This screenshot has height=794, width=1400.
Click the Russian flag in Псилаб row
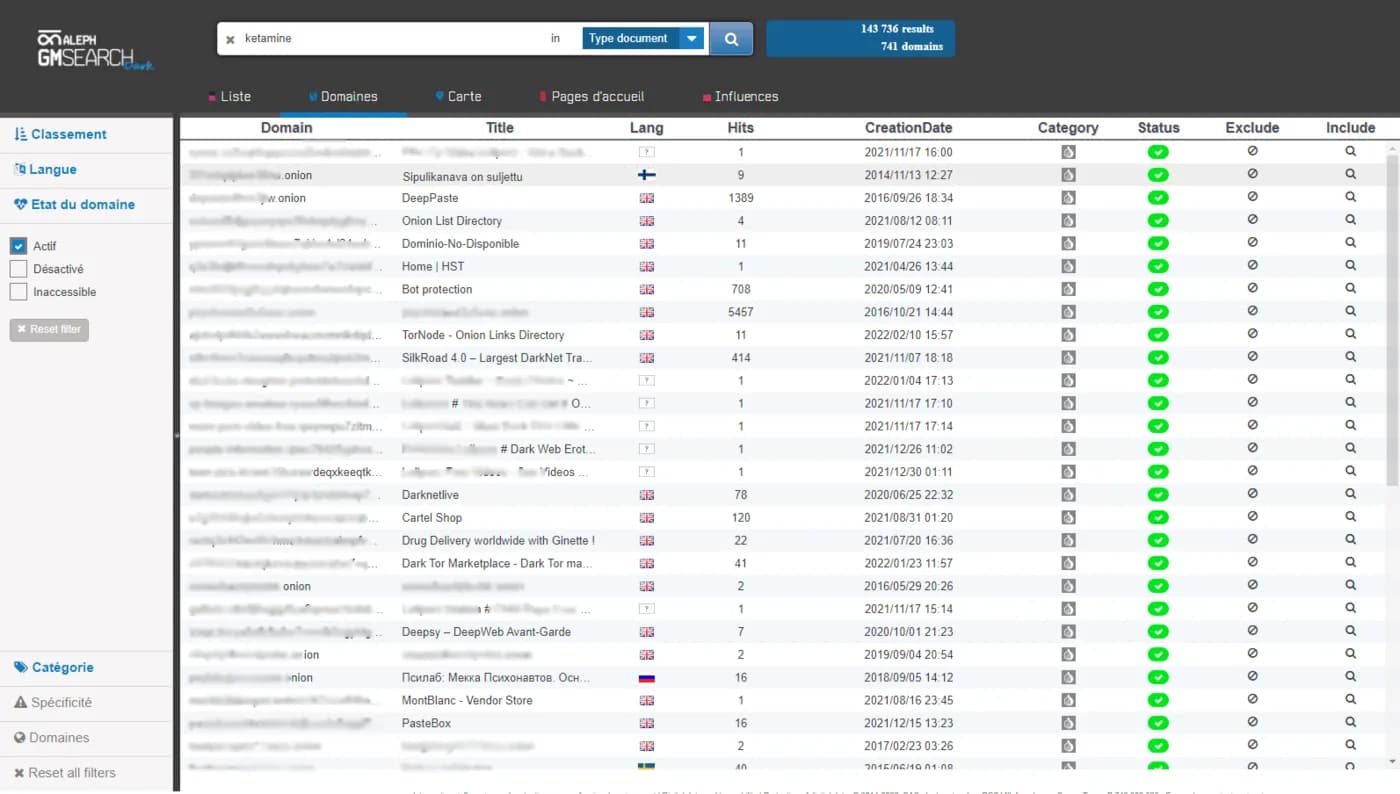tap(646, 678)
